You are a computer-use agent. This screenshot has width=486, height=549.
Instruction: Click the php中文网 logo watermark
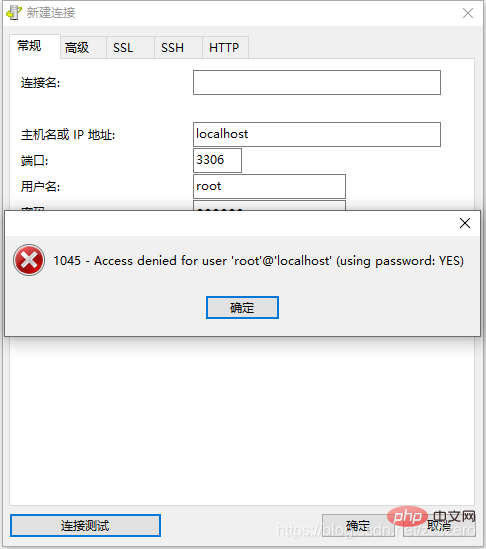coord(431,516)
